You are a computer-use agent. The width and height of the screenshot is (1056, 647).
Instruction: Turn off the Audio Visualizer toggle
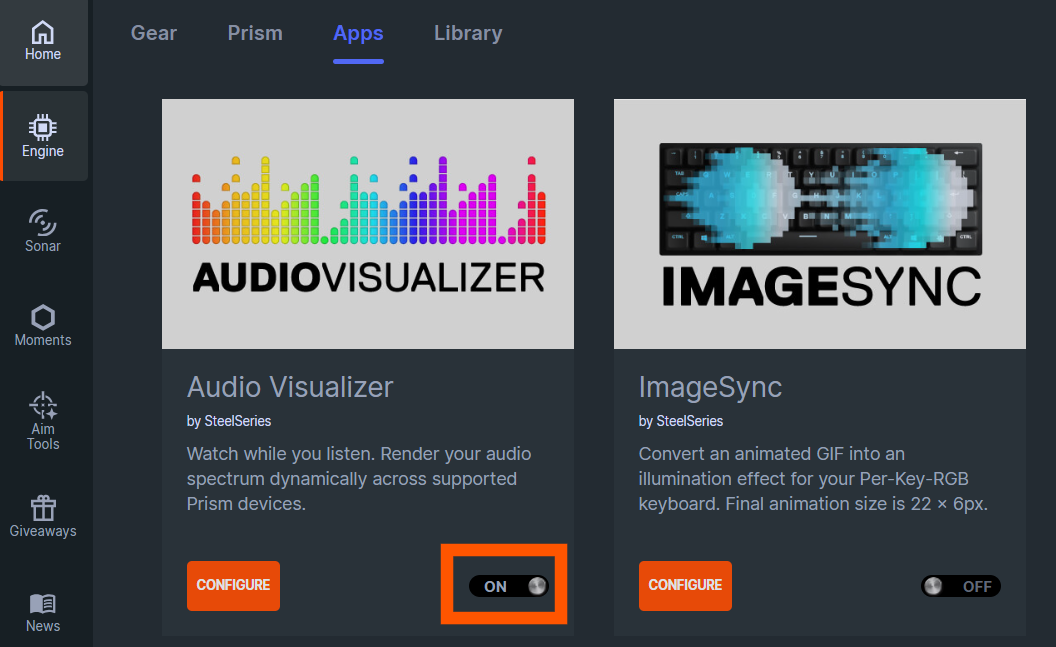(508, 586)
